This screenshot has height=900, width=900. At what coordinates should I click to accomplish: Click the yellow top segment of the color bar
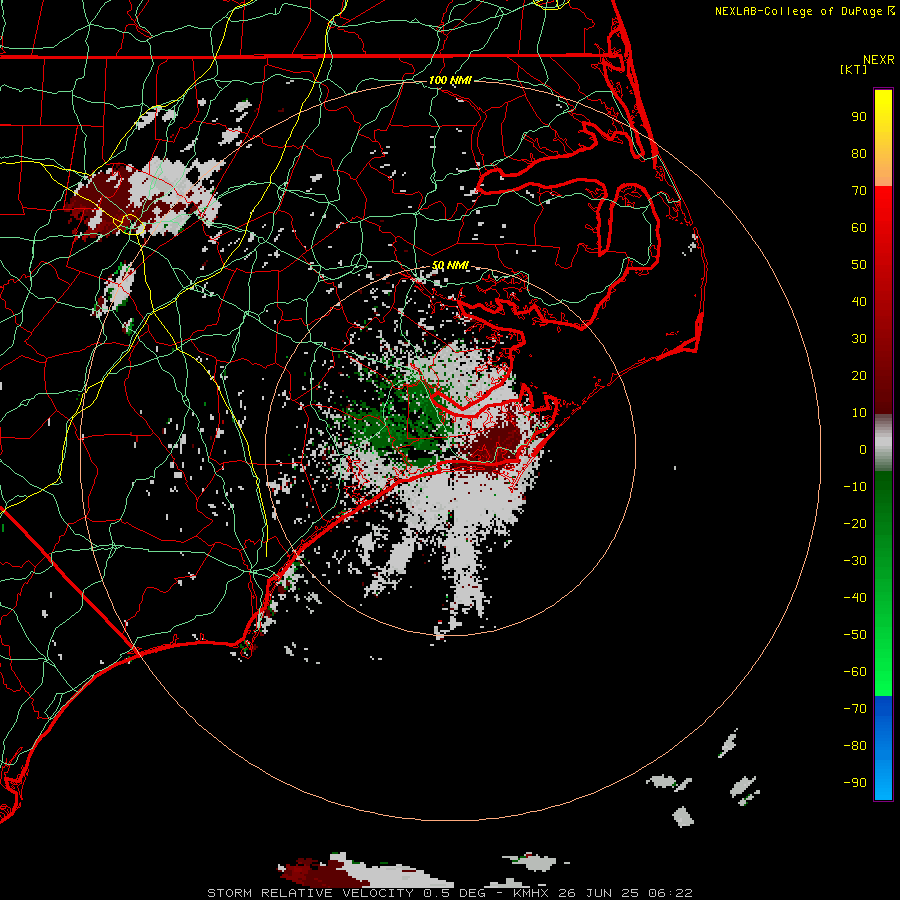click(883, 138)
